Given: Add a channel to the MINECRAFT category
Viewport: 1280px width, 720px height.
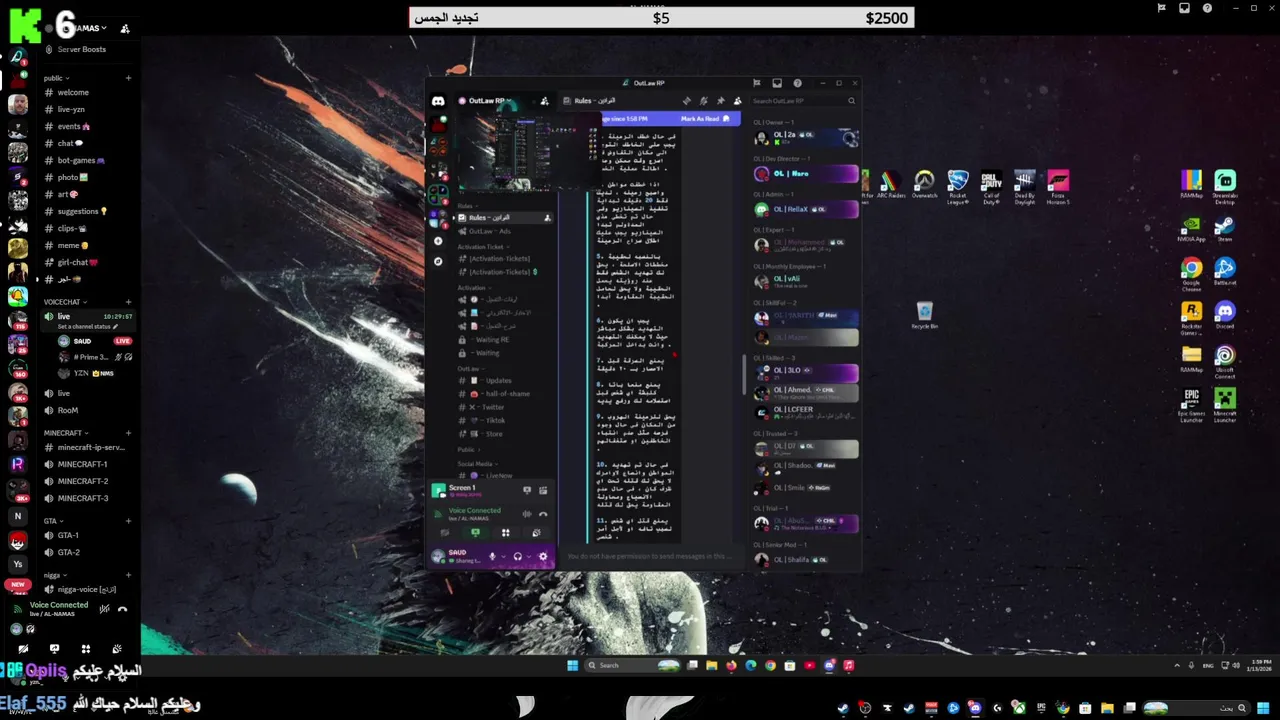Looking at the screenshot, I should pyautogui.click(x=128, y=433).
